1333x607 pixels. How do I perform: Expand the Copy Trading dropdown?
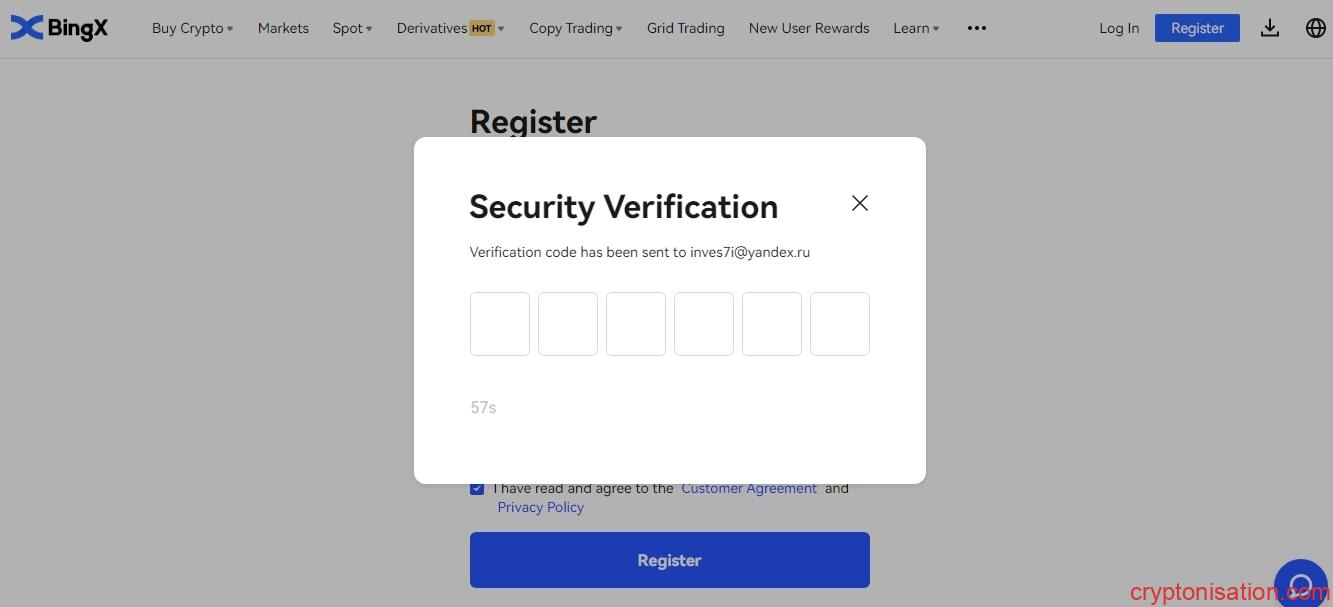point(575,28)
